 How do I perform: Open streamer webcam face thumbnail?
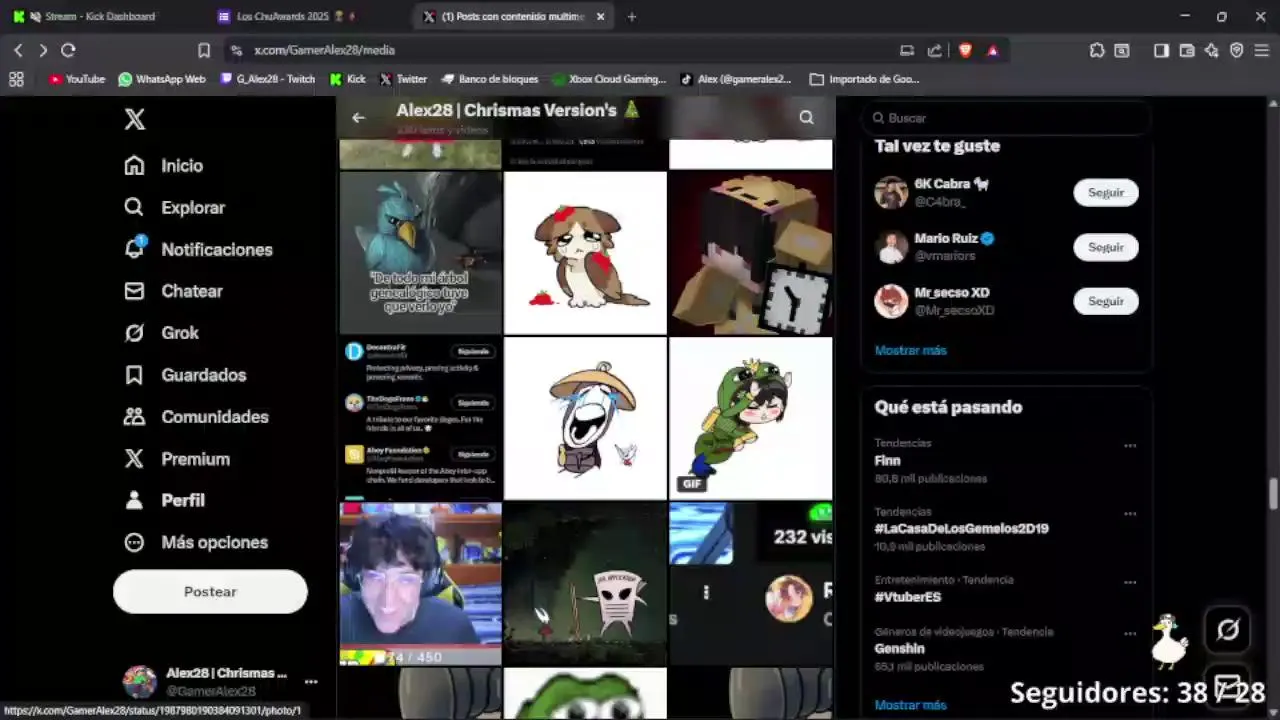point(421,584)
